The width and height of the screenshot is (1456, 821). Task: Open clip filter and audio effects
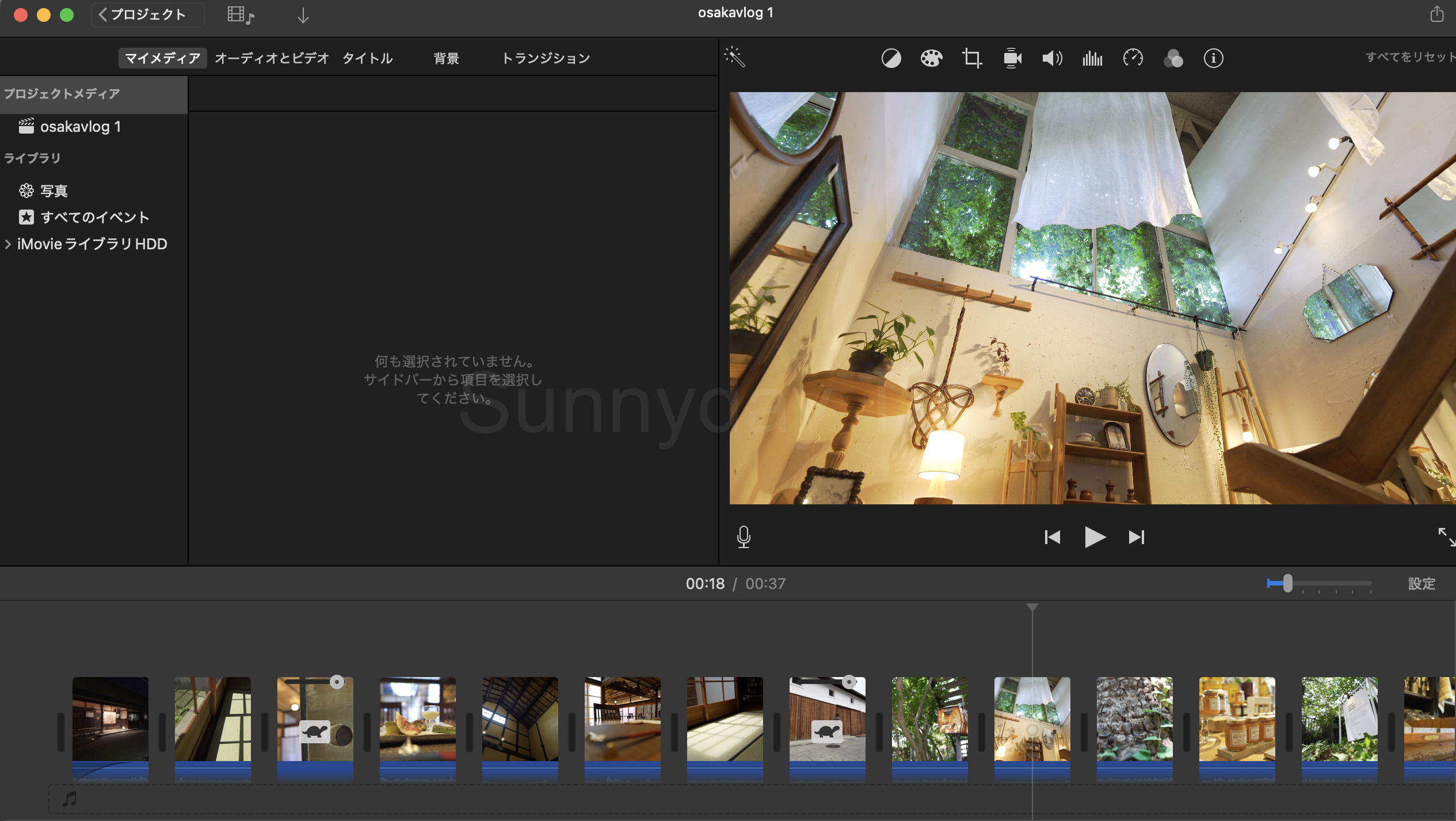pos(1173,58)
